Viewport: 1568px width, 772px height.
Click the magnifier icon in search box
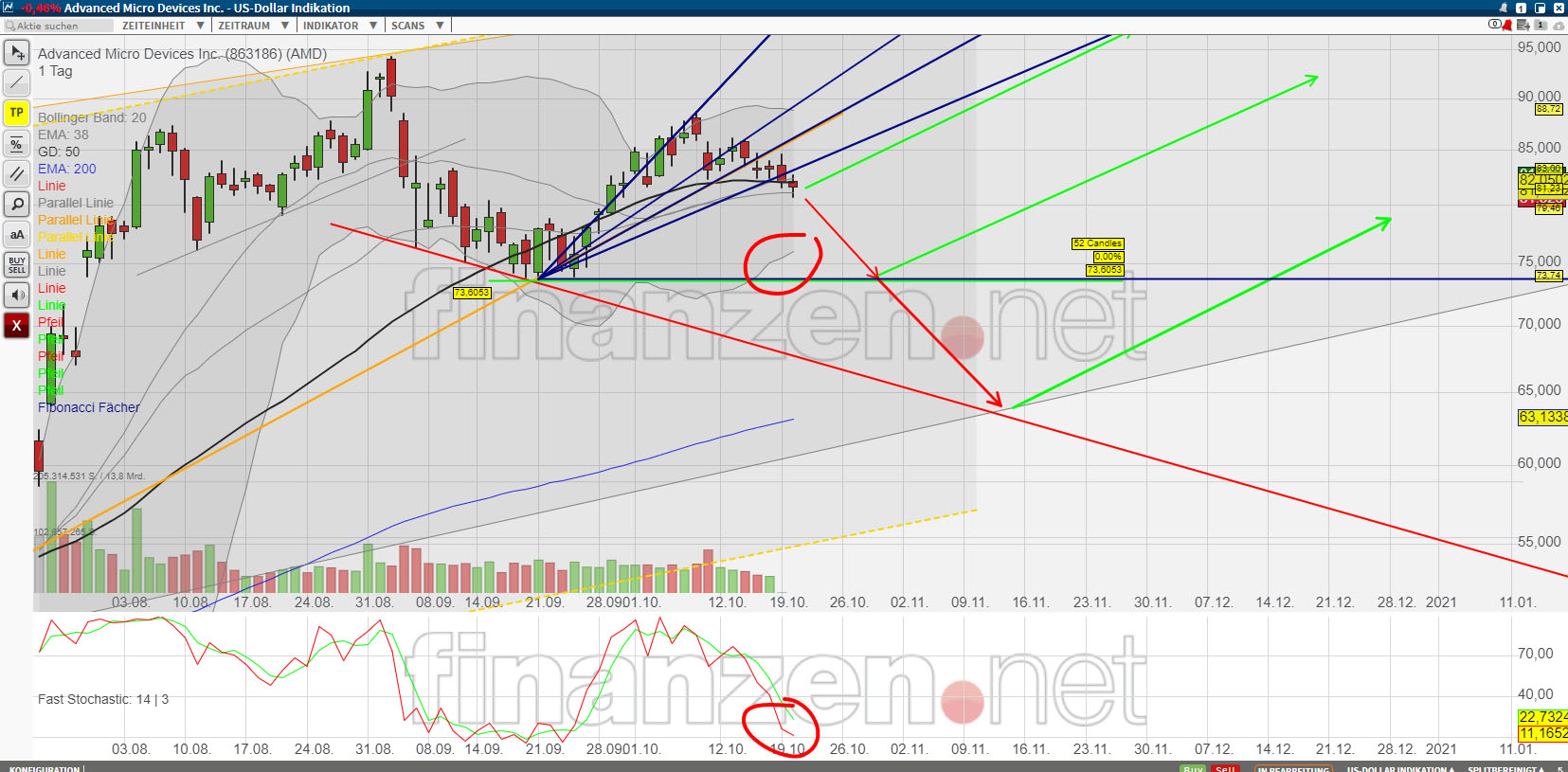click(10, 26)
